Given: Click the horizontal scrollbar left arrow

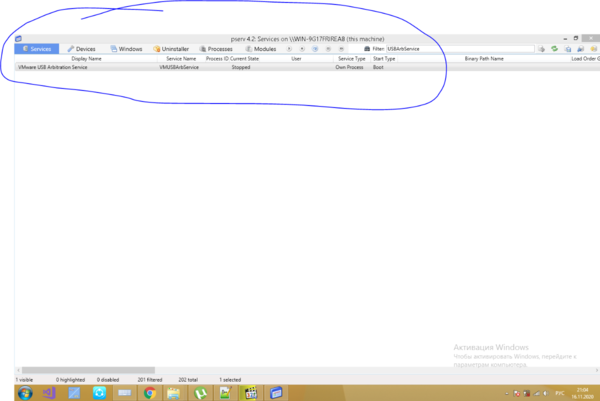Looking at the screenshot, I should [x=18, y=370].
